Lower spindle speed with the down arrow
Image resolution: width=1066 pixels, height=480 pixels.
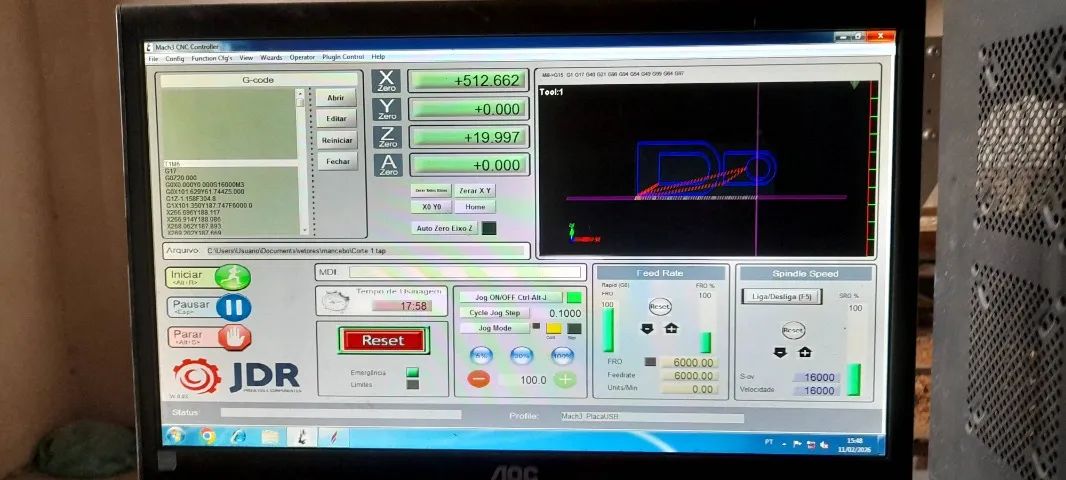[780, 352]
